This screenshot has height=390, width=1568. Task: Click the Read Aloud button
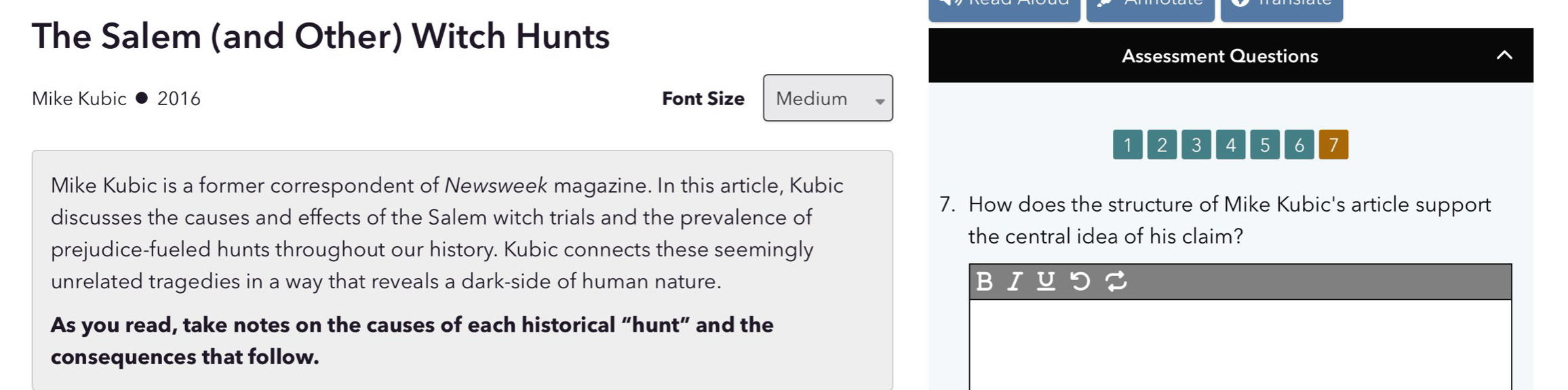(1004, 8)
